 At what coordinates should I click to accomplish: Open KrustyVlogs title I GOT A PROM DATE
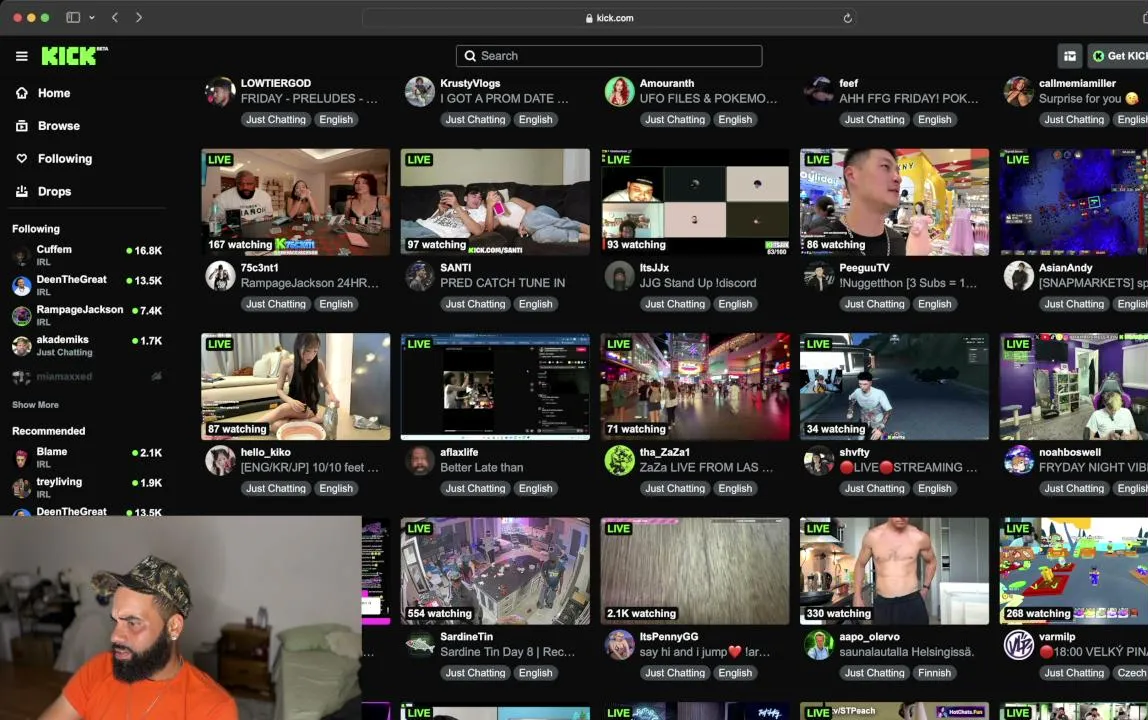pos(504,99)
